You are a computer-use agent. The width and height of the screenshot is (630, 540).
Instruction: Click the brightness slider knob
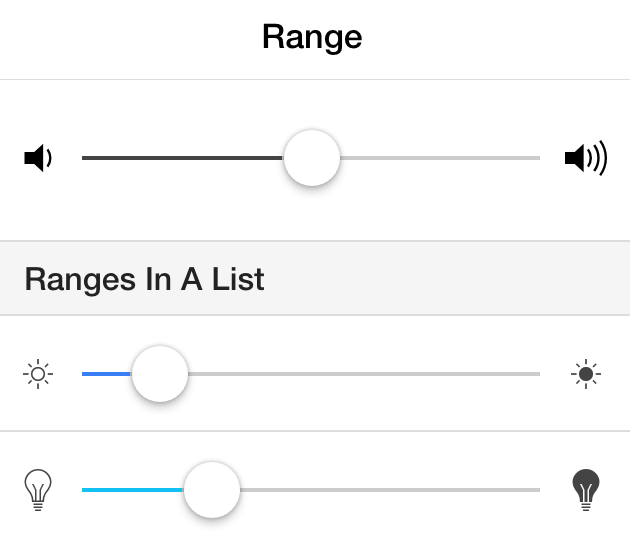pos(160,374)
